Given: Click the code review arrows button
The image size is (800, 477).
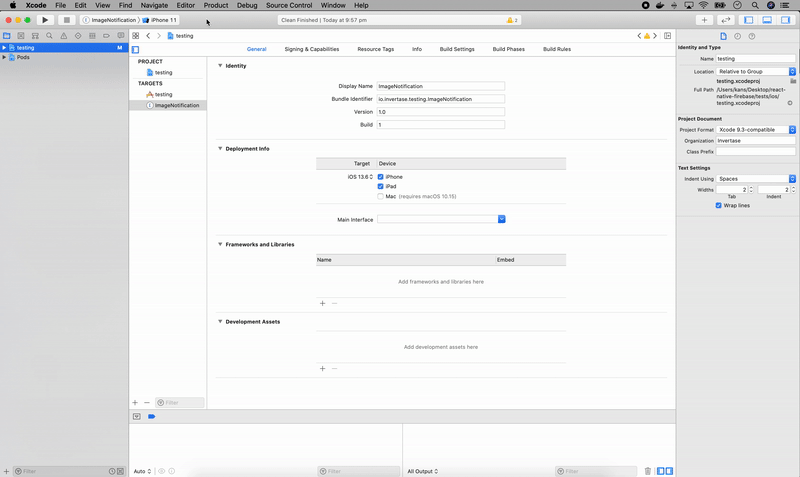Looking at the screenshot, I should pyautogui.click(x=726, y=20).
